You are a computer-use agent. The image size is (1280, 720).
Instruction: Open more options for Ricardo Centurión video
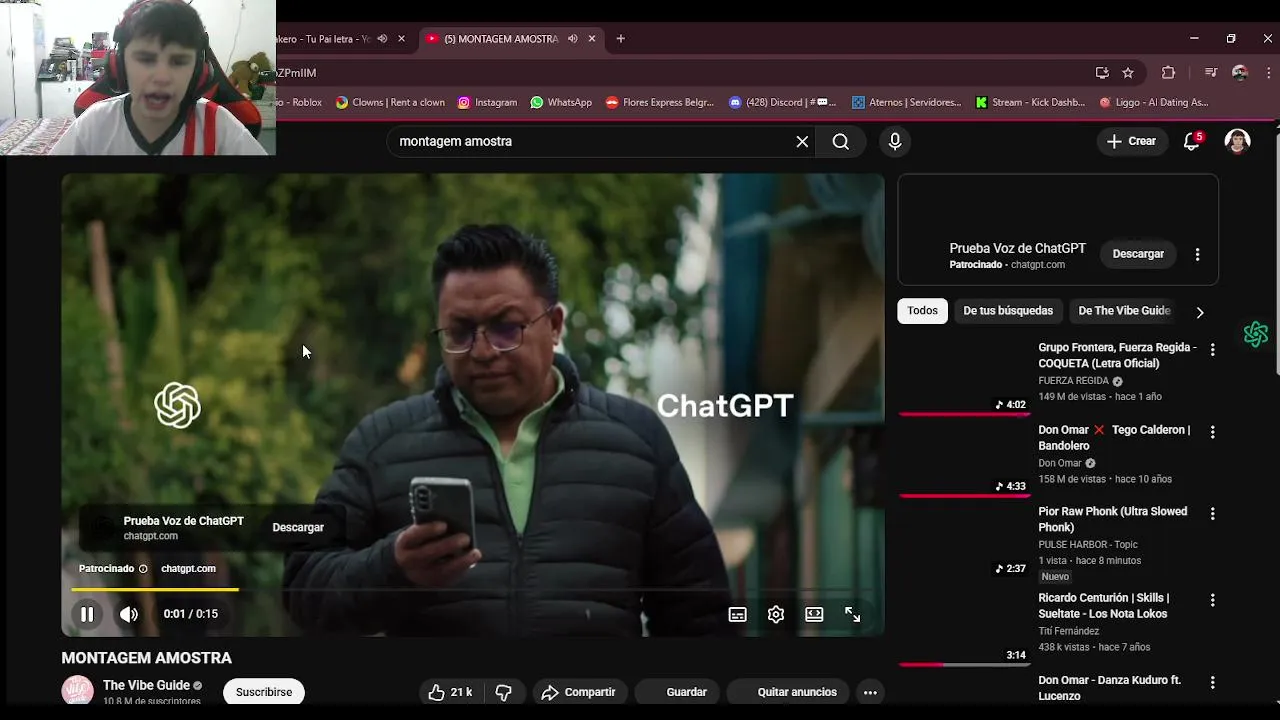[1212, 600]
